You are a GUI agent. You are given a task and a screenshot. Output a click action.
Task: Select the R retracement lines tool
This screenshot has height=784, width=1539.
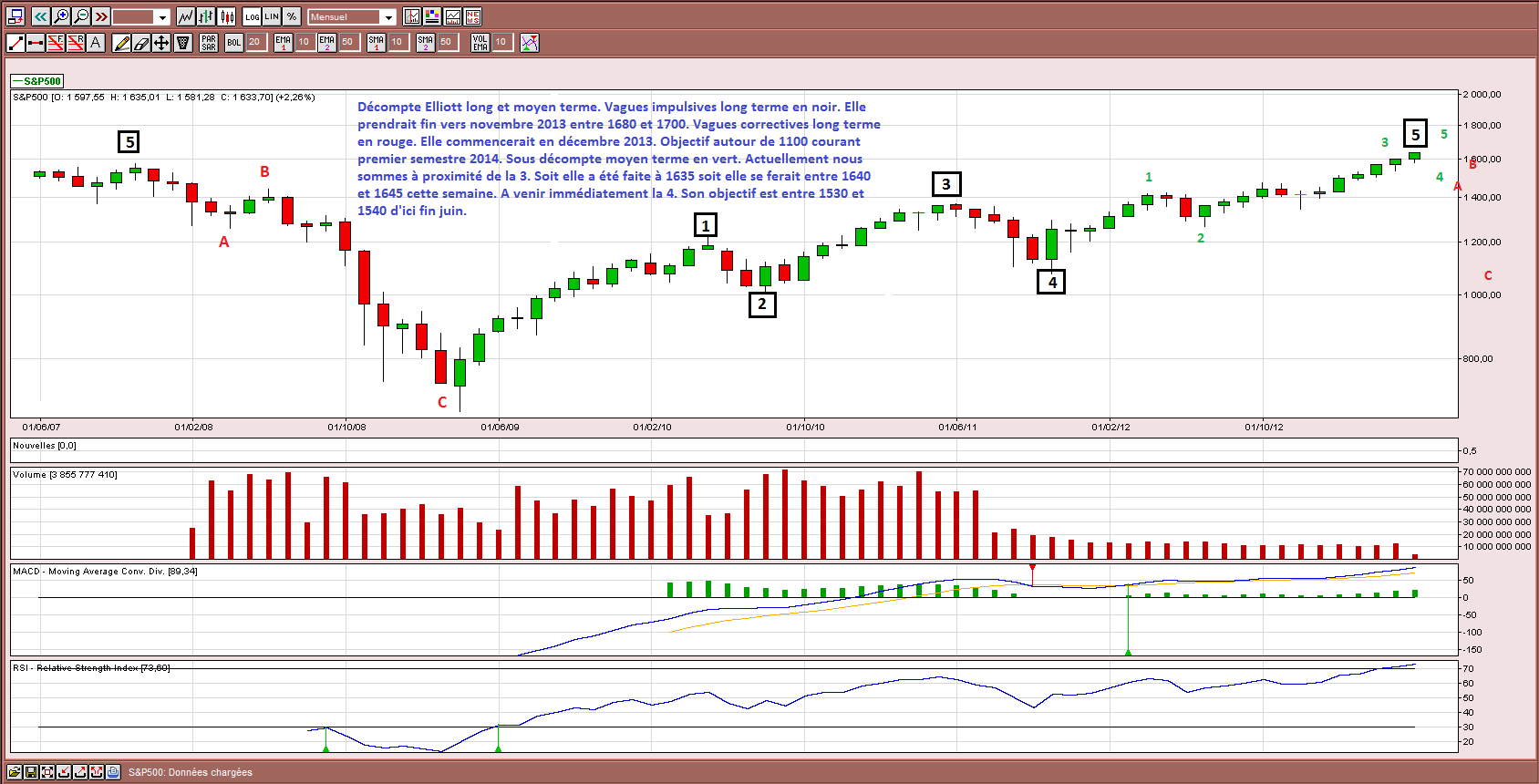point(76,42)
